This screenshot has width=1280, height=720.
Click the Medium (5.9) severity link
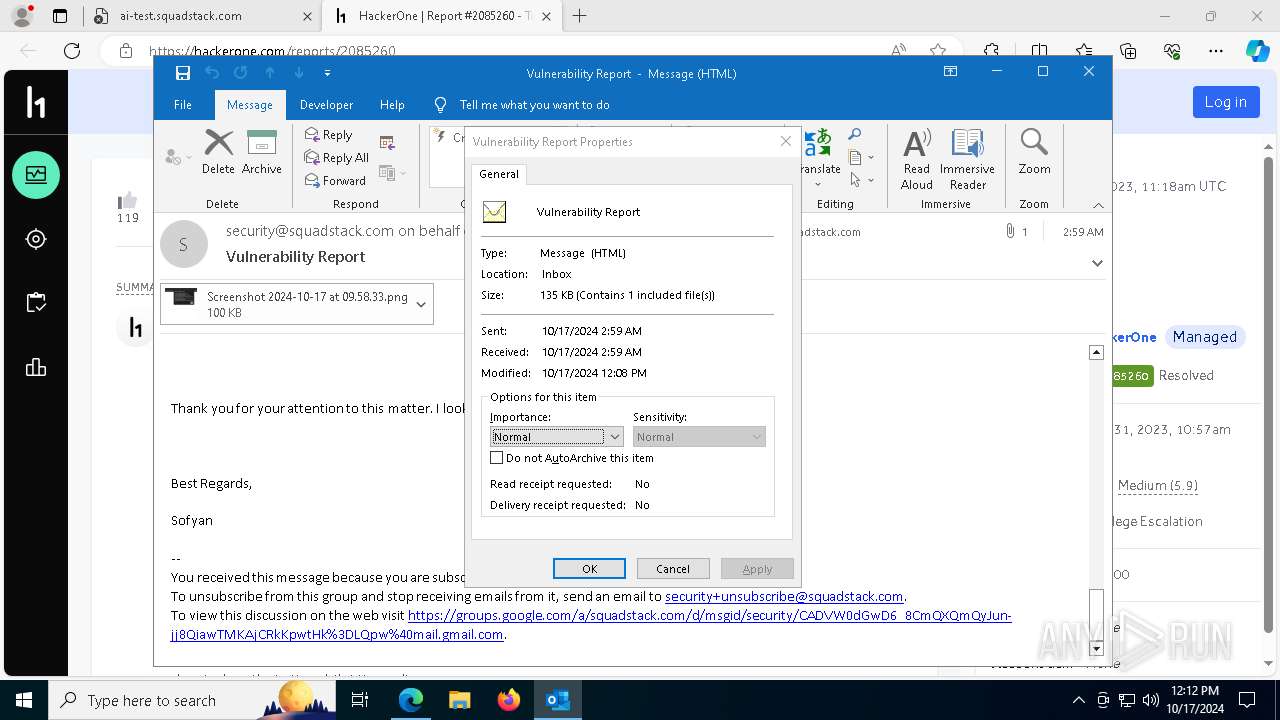[x=1158, y=485]
